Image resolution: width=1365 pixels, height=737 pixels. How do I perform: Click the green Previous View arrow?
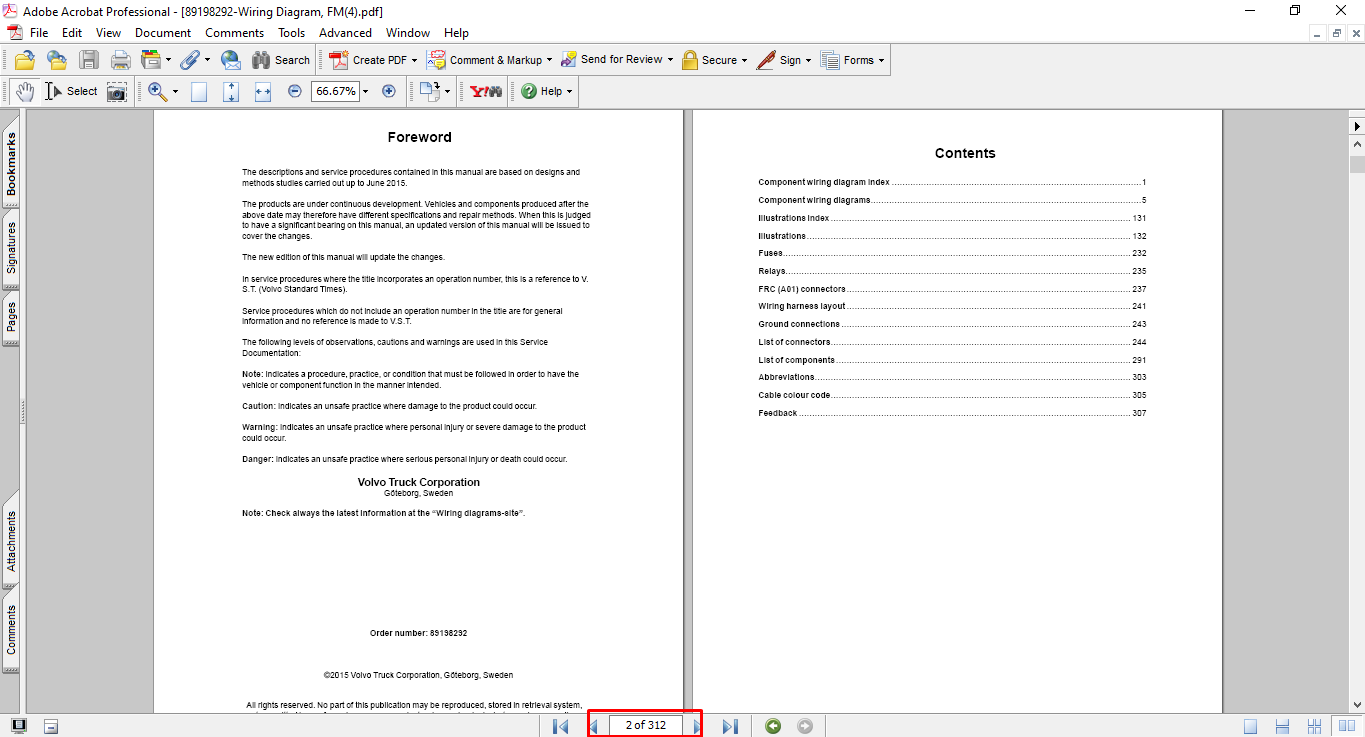coord(773,726)
